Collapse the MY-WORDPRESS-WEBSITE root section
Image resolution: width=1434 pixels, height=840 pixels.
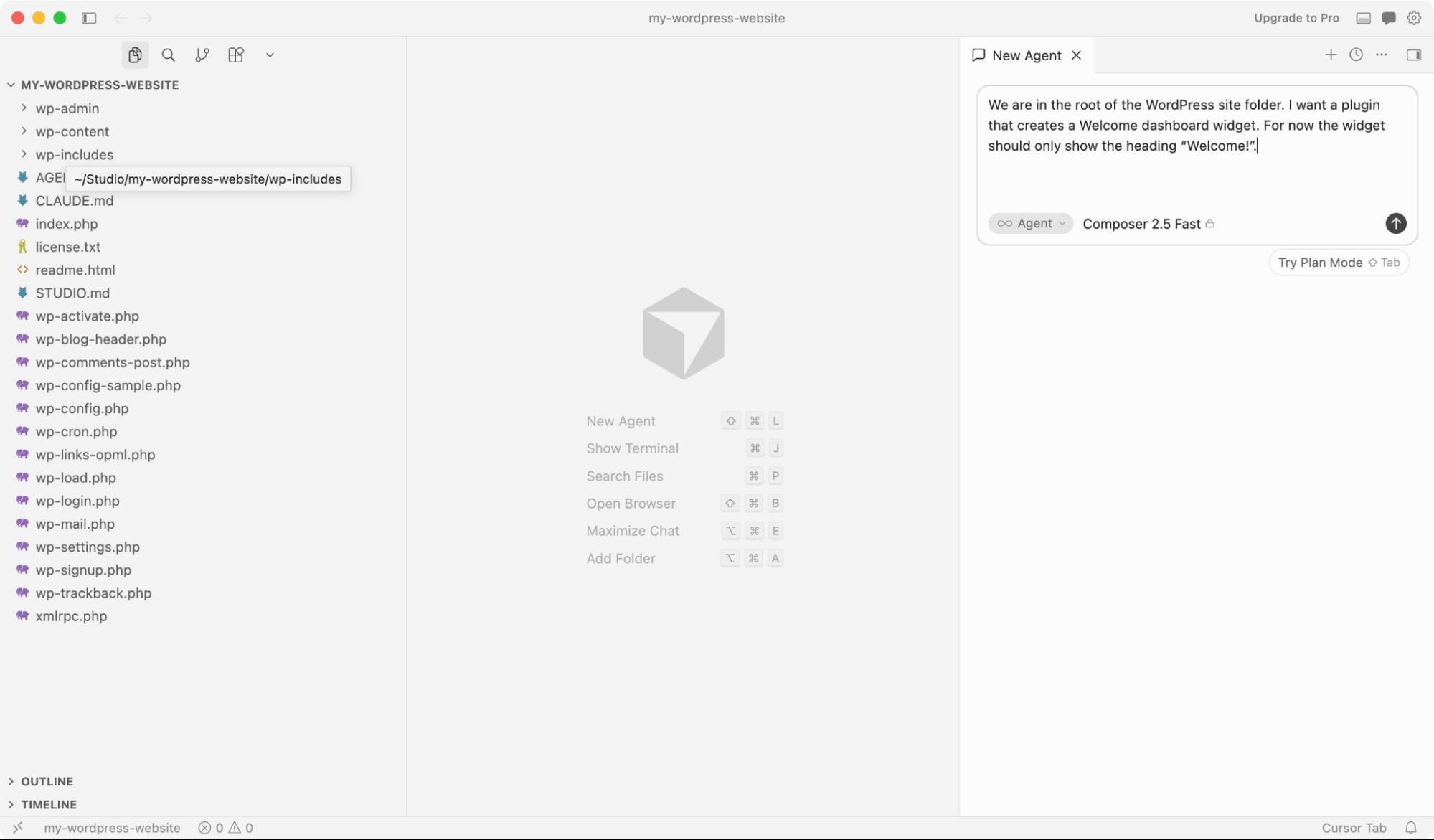pyautogui.click(x=203, y=85)
